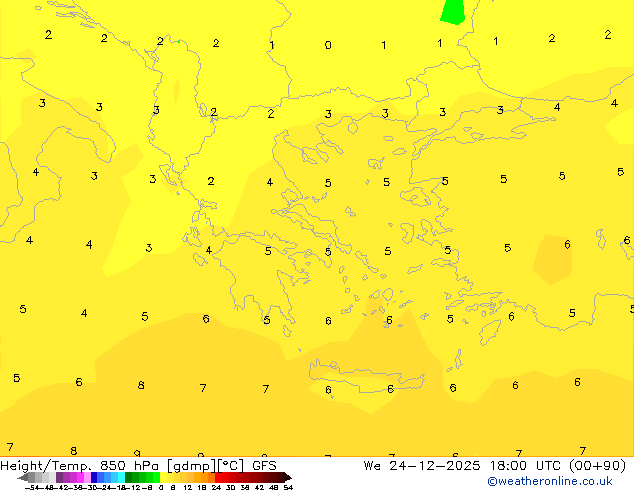Click the '24' label under the legend
This screenshot has height=490, width=634.
click(x=216, y=488)
